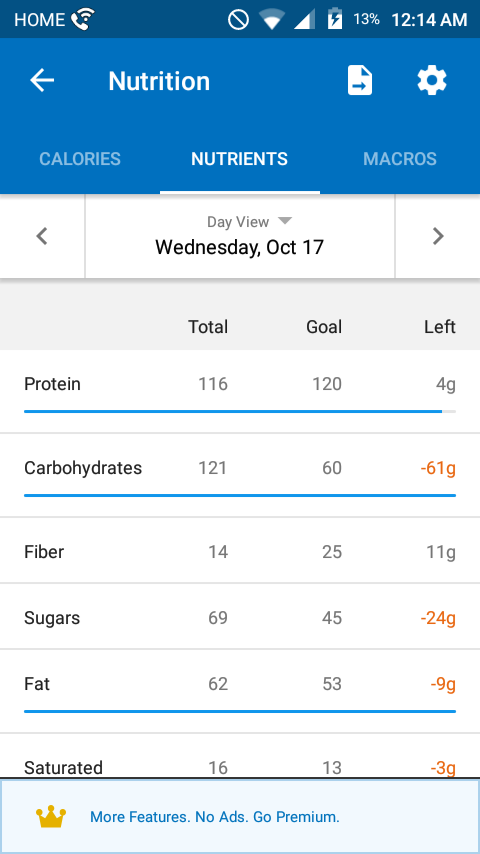Image resolution: width=480 pixels, height=854 pixels.
Task: Switch to the Calories tab
Action: [x=80, y=158]
